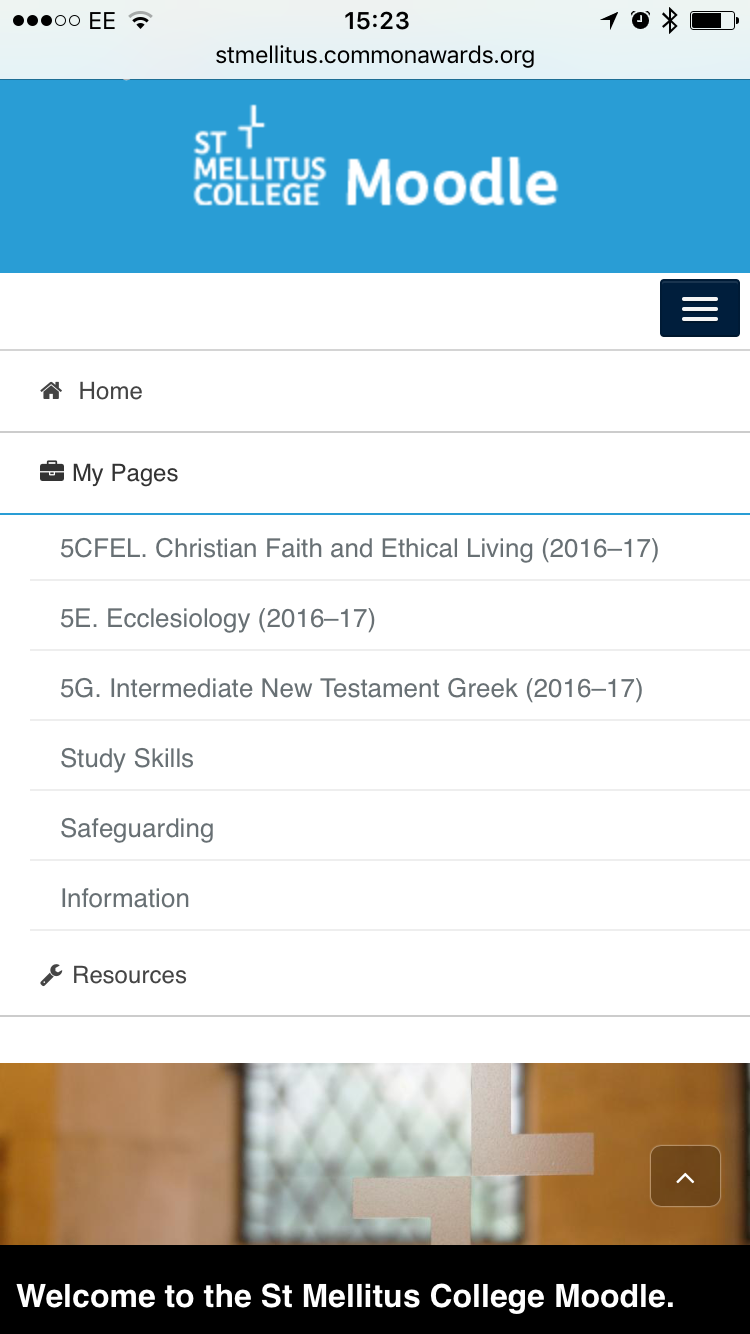Tap the Wi-Fi signal icon
Screen dimensions: 750x1334
tap(141, 20)
